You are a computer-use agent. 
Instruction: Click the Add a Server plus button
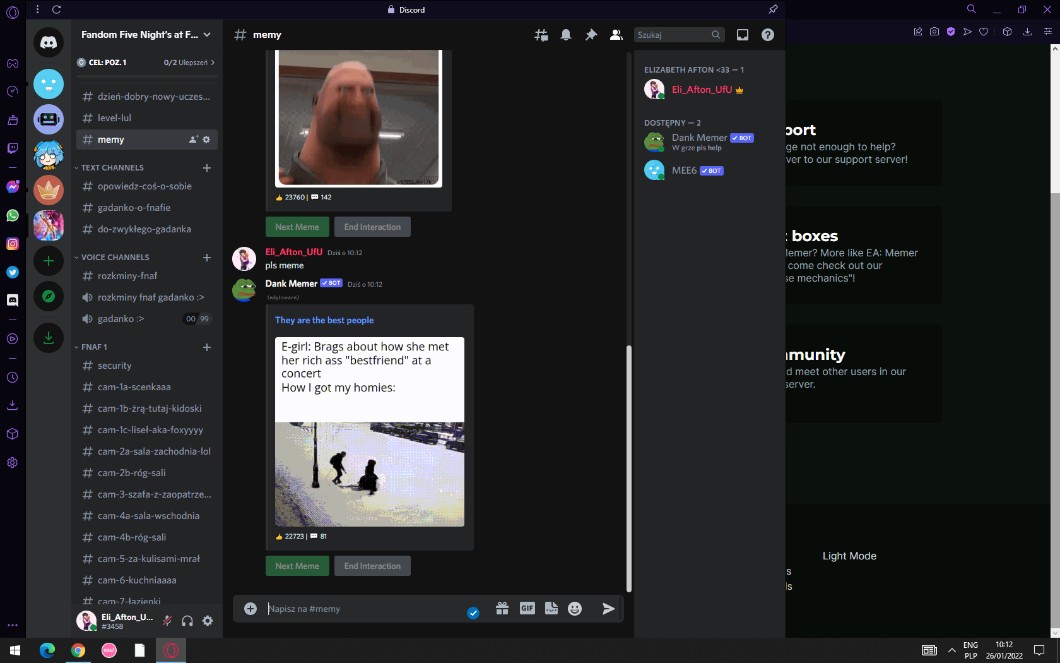tap(48, 261)
